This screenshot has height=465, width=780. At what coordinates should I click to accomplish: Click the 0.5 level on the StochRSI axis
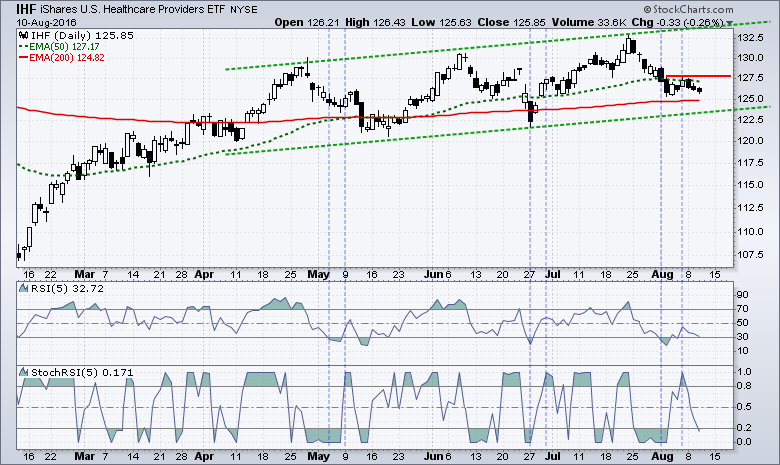(744, 407)
